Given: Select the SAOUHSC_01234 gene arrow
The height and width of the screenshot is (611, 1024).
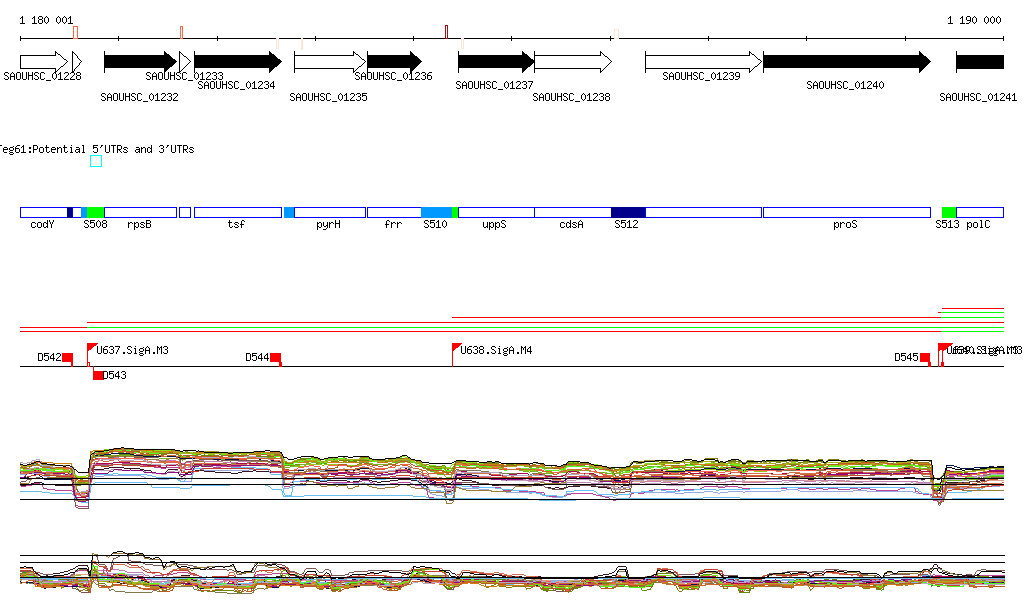Looking at the screenshot, I should click(x=237, y=62).
